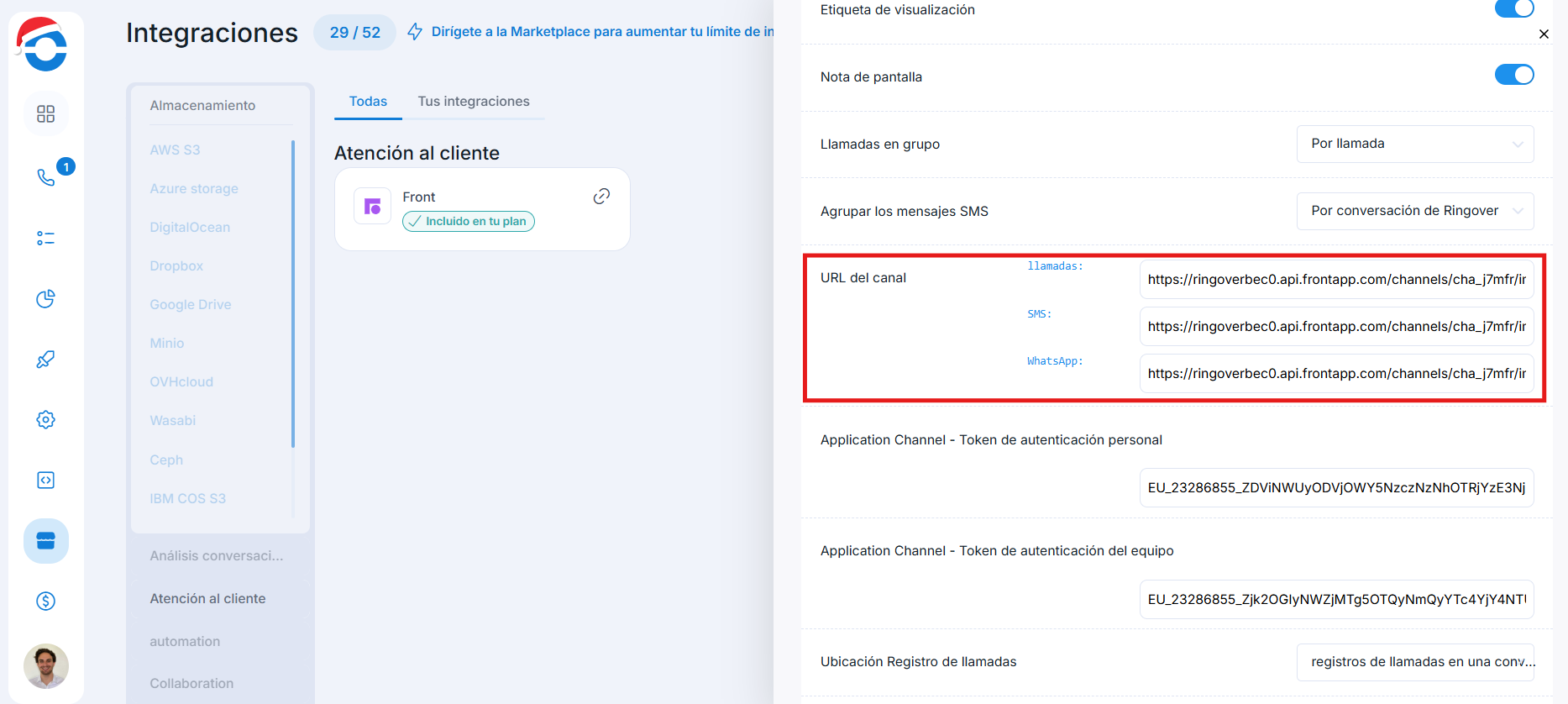Toggle the Etiqueta de visualización switch
The image size is (1568, 704).
pos(1513,8)
